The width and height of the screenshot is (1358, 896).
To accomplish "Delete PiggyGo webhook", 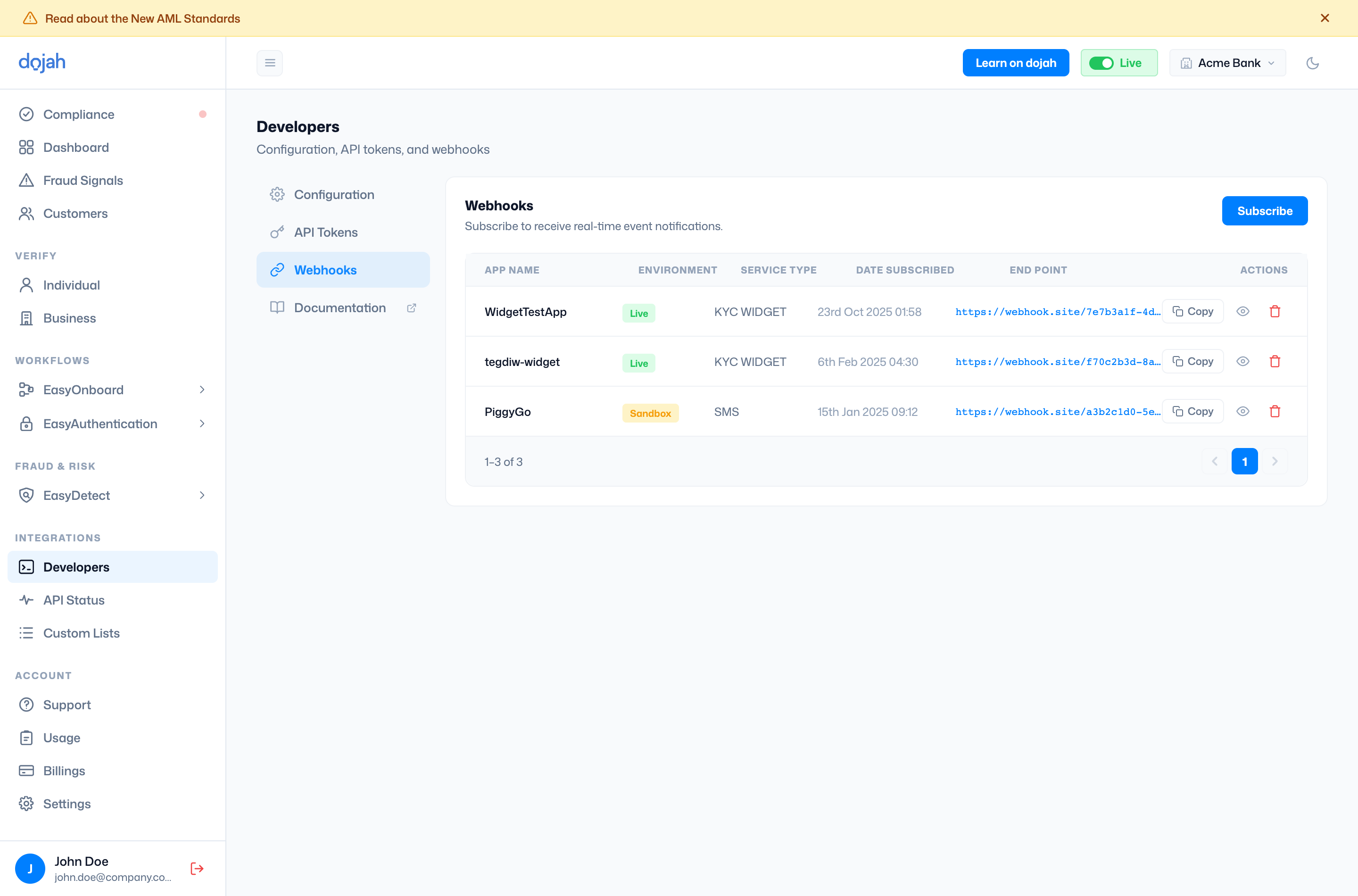I will pyautogui.click(x=1275, y=411).
